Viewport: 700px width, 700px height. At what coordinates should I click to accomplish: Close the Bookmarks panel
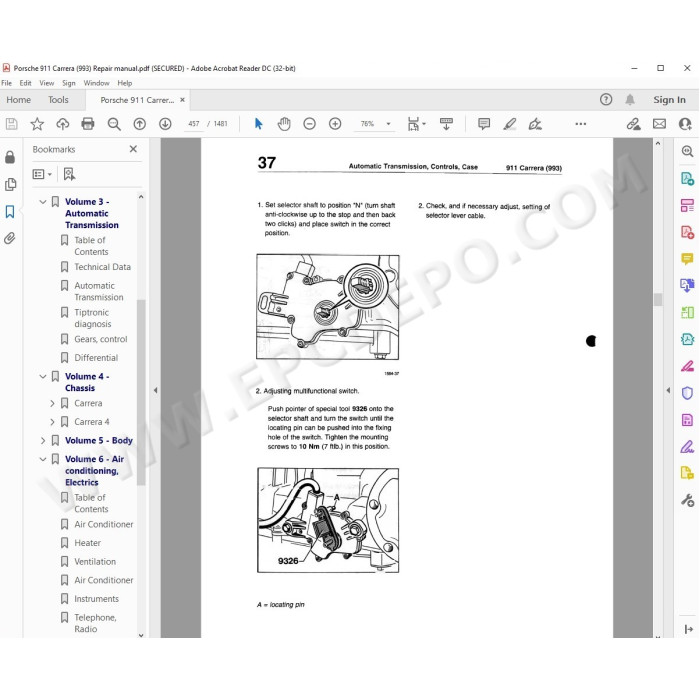pyautogui.click(x=133, y=149)
